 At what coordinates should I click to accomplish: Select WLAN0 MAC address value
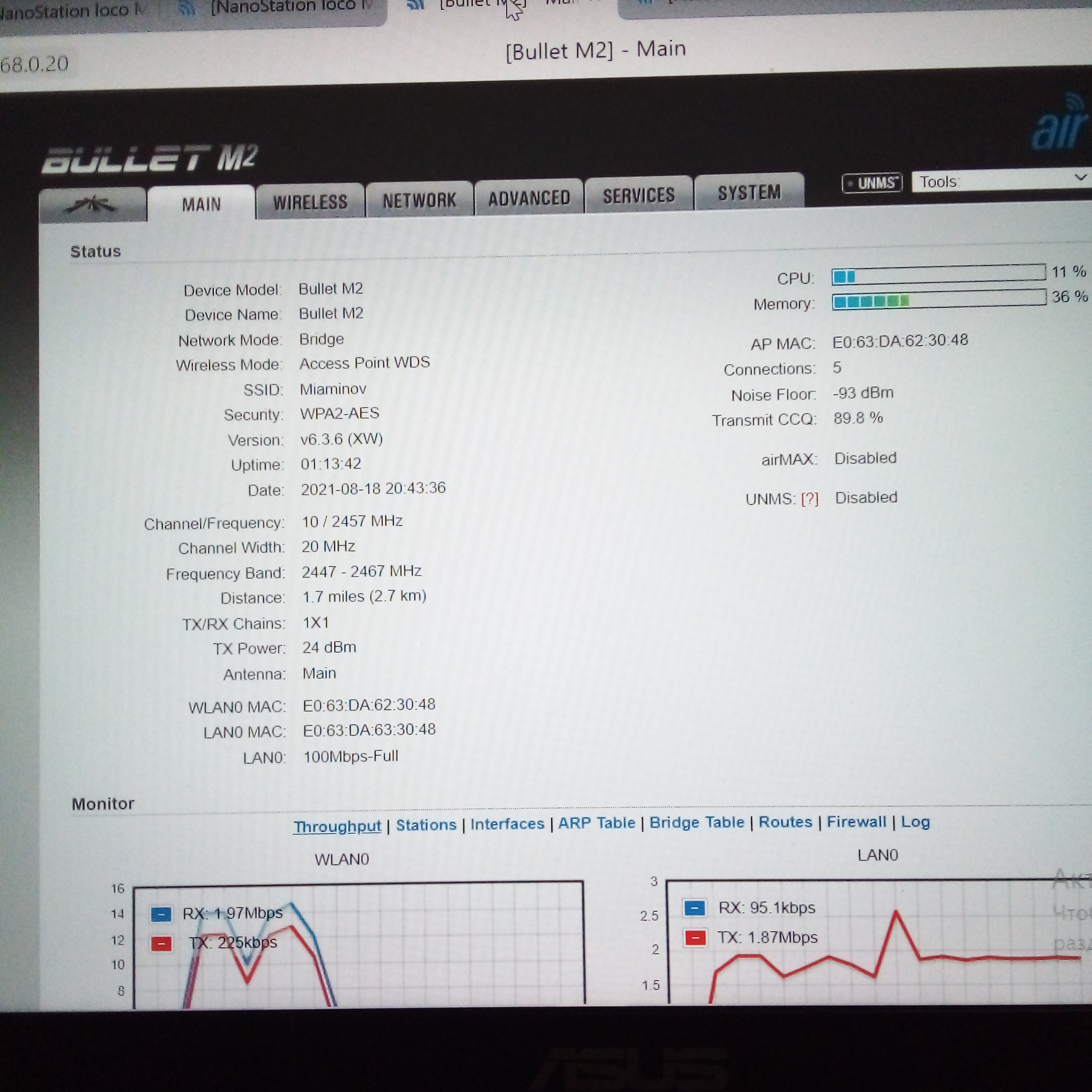pos(369,705)
